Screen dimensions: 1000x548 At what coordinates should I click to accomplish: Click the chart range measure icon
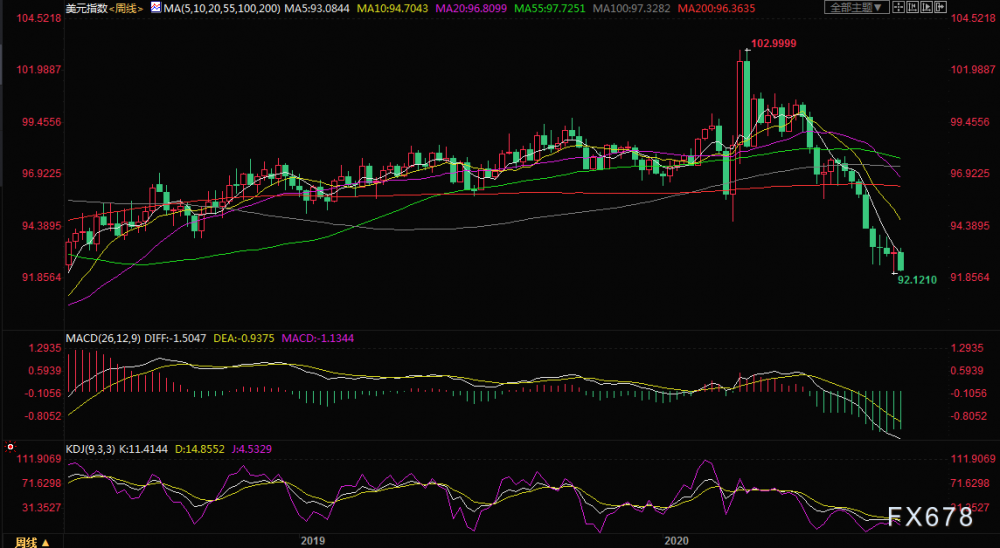tap(912, 7)
